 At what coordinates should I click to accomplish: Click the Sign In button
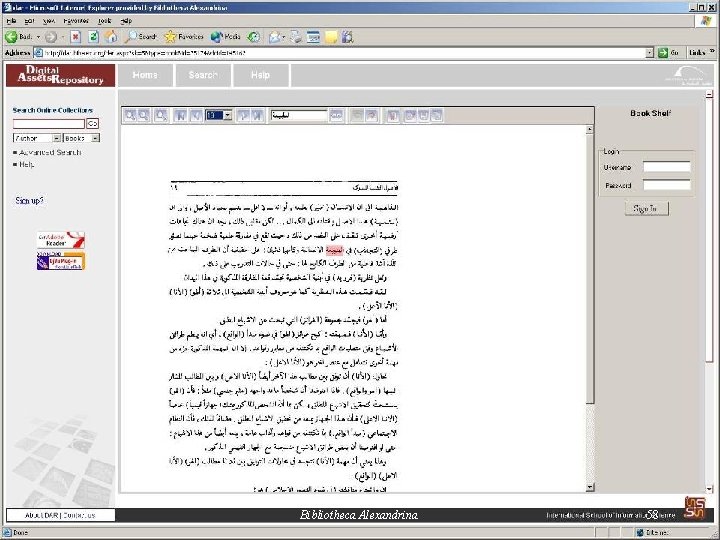(647, 208)
